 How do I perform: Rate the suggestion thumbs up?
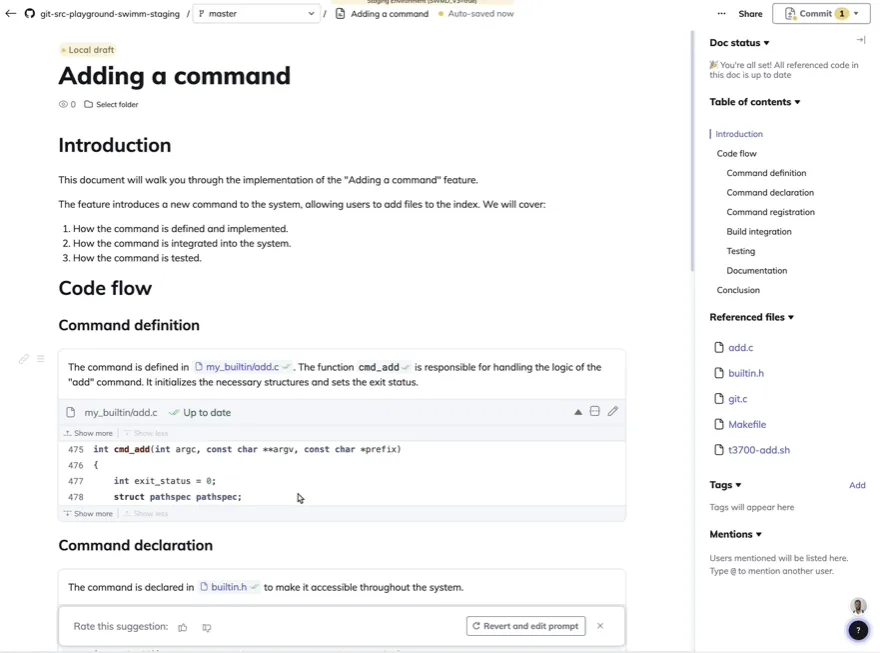pyautogui.click(x=183, y=627)
